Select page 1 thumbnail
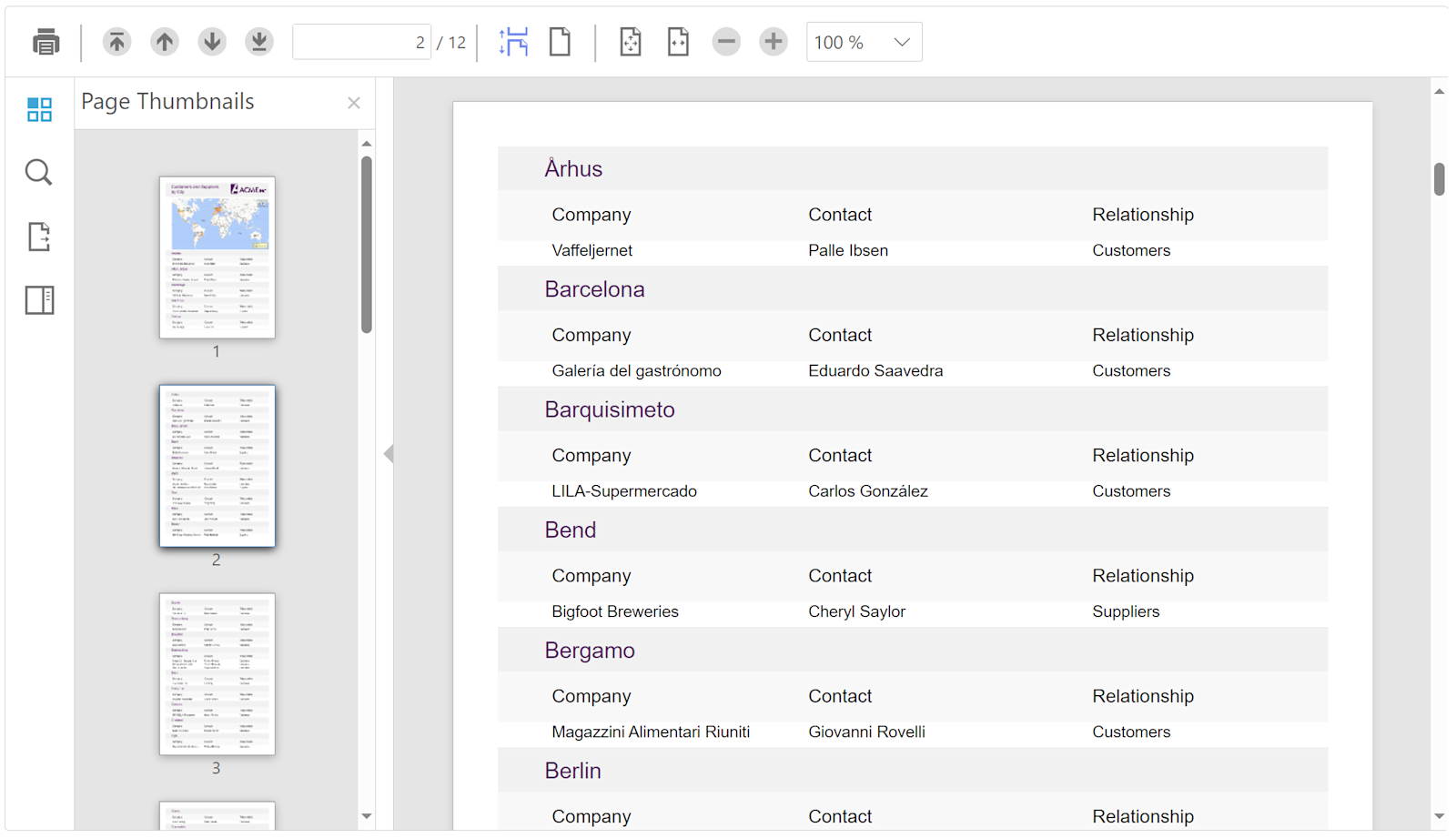This screenshot has height=838, width=1456. click(217, 257)
